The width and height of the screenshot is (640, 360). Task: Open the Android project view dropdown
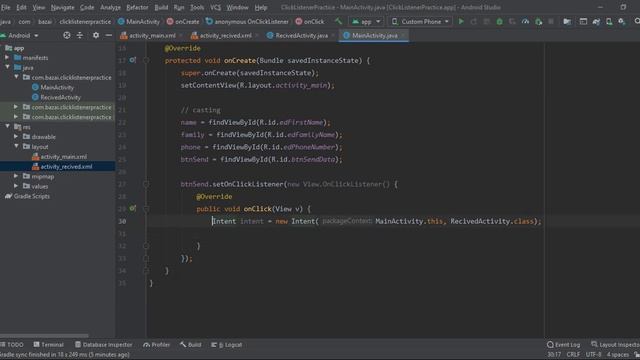pyautogui.click(x=20, y=36)
